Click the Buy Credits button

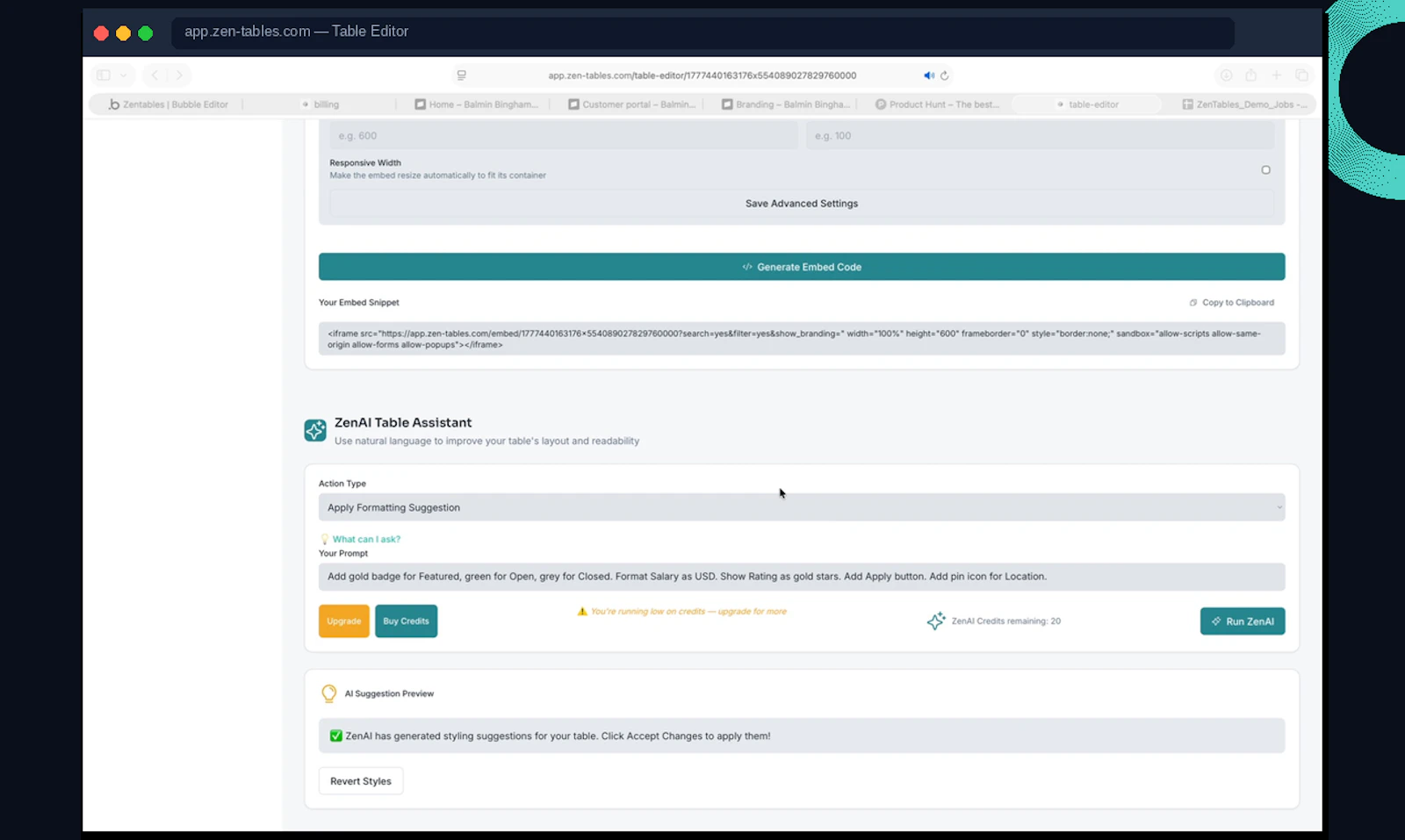pyautogui.click(x=406, y=621)
